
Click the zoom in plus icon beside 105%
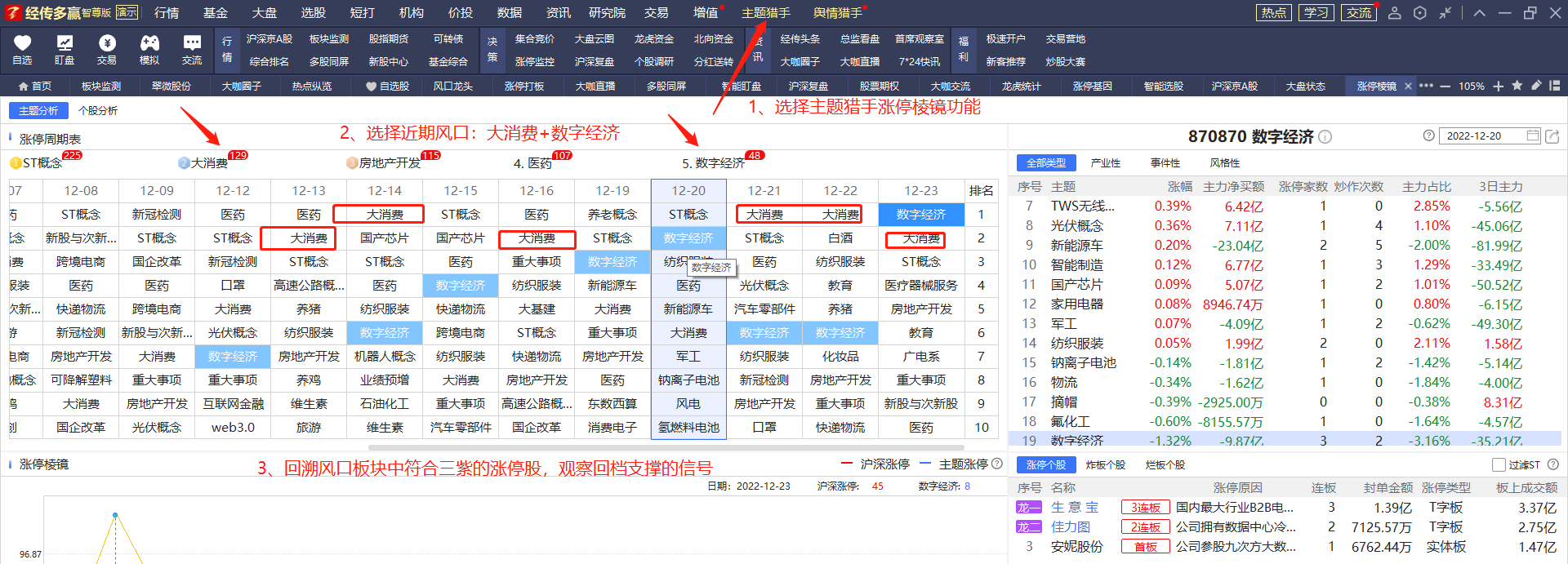[x=1498, y=86]
